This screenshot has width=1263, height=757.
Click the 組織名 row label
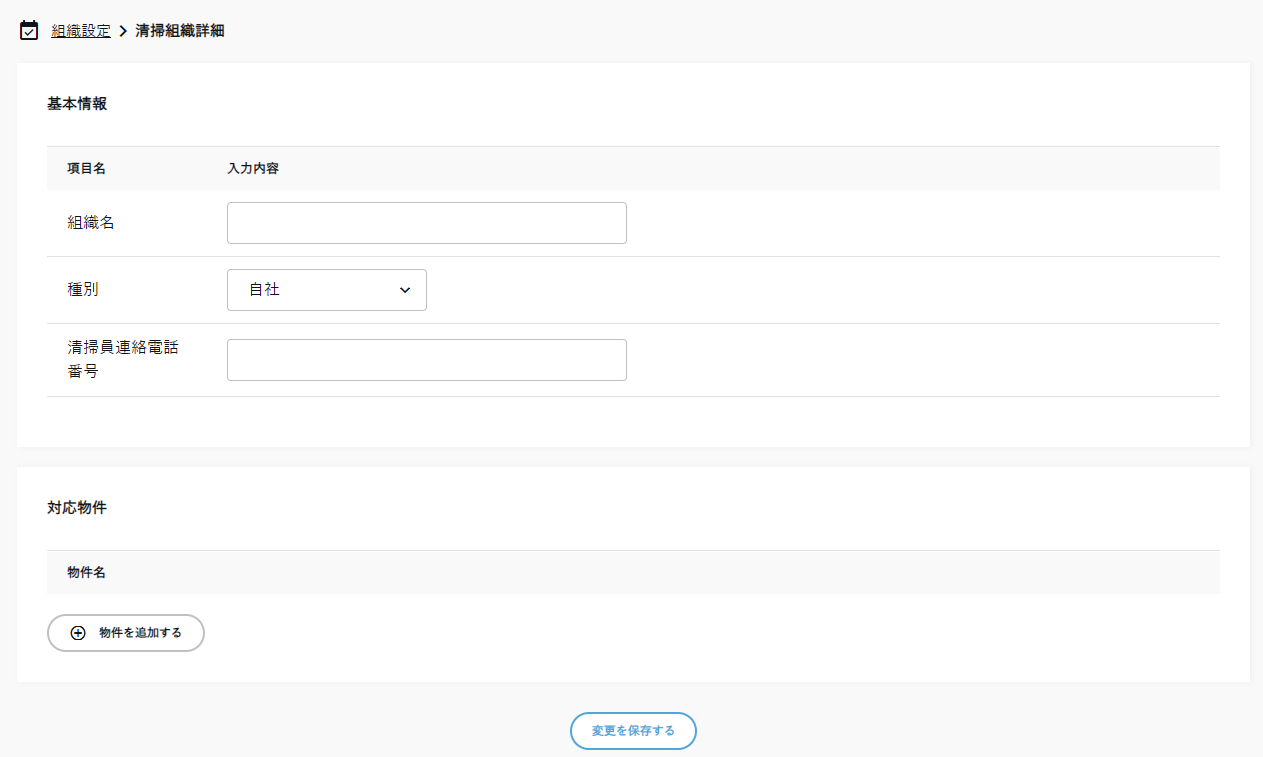[x=91, y=223]
